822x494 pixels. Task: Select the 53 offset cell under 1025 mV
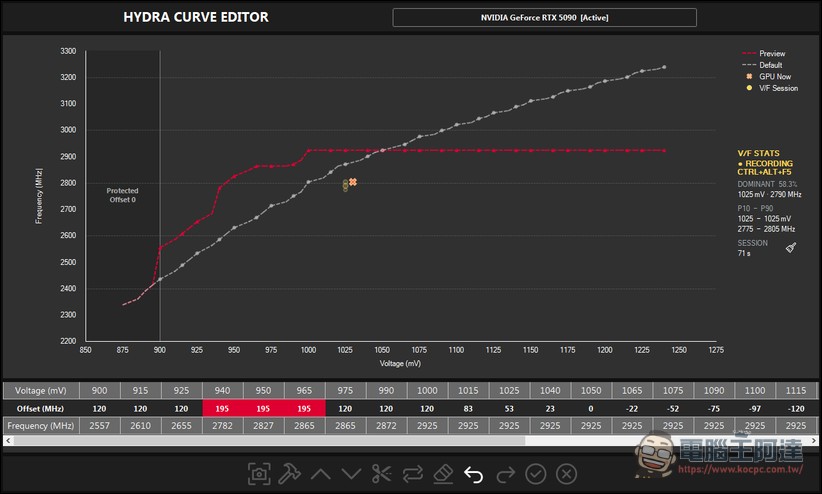coord(509,409)
